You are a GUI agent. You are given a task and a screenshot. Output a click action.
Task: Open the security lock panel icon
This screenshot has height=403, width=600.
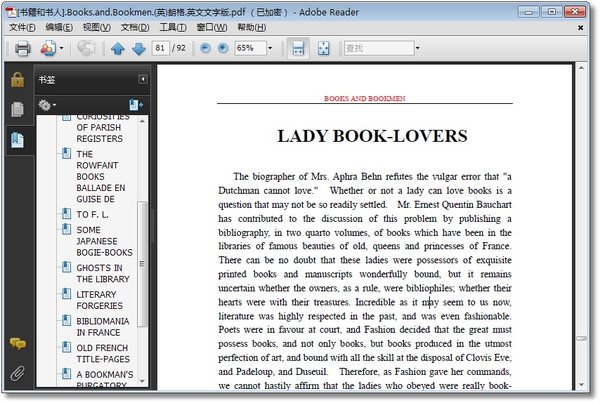tap(17, 79)
